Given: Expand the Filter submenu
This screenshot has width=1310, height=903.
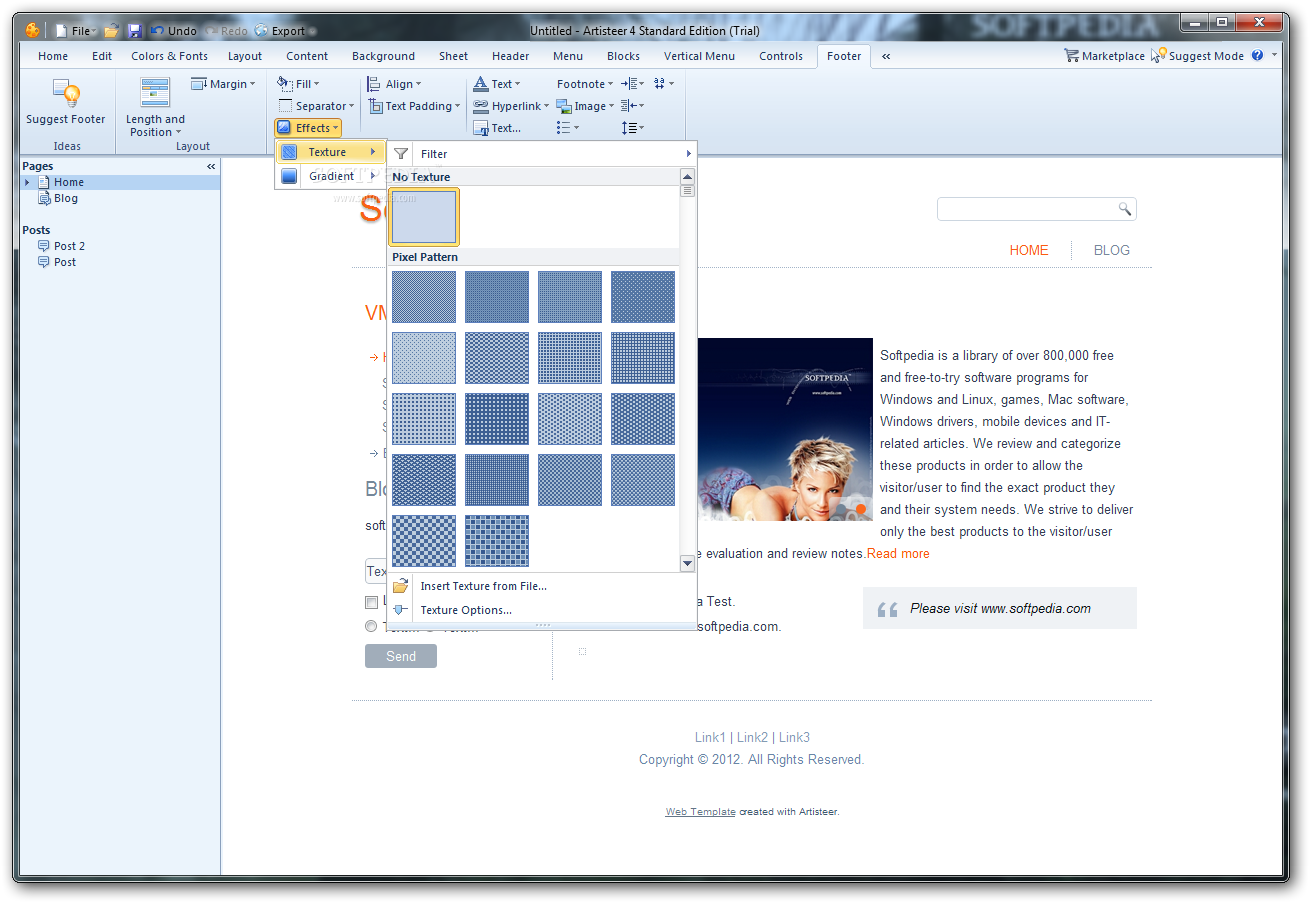Looking at the screenshot, I should point(541,154).
